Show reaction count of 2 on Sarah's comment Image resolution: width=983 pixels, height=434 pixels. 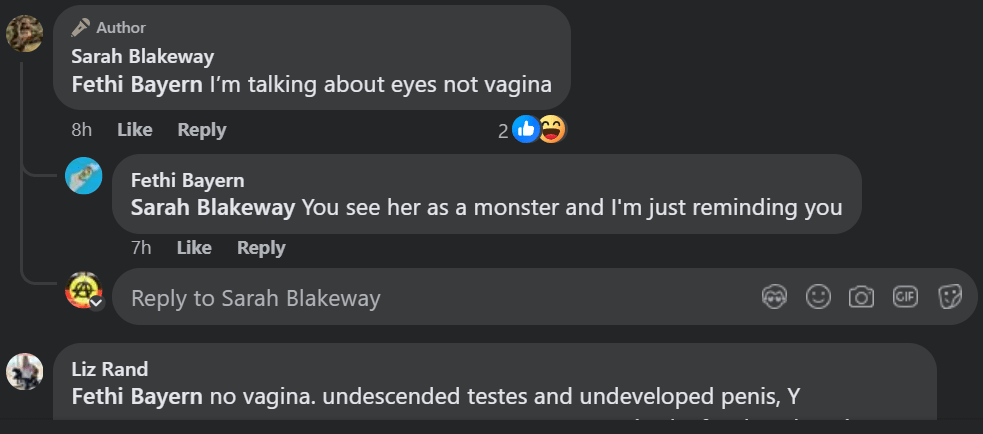coord(503,130)
